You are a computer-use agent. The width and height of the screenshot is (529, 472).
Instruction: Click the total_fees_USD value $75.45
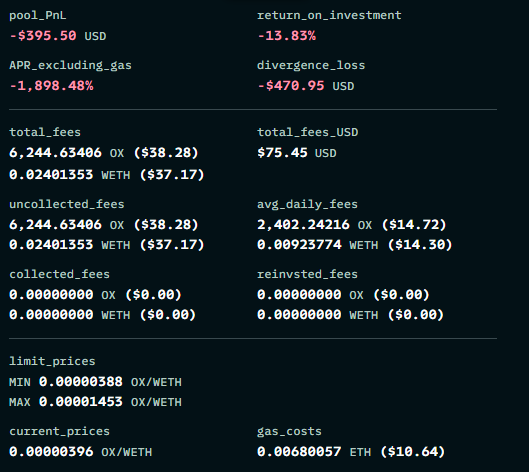point(282,153)
